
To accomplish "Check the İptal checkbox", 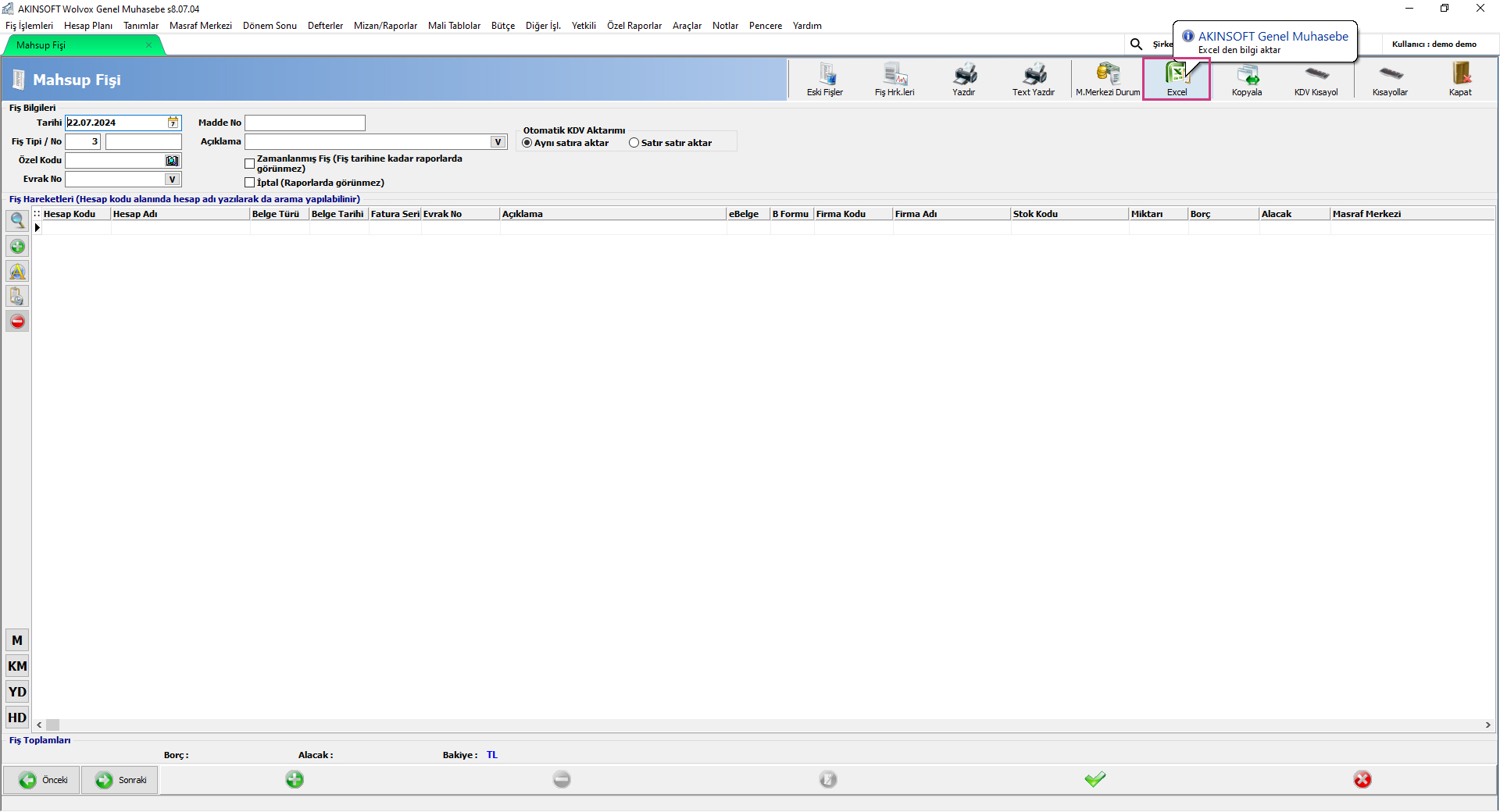I will (x=250, y=183).
